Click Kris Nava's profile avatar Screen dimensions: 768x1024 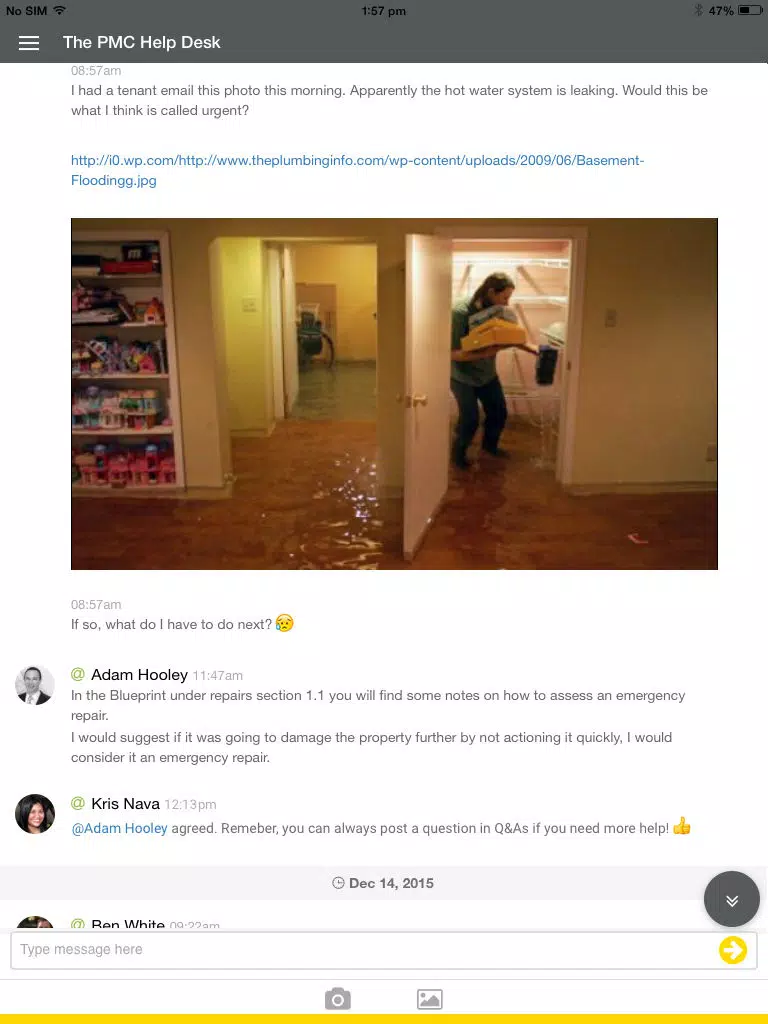35,814
